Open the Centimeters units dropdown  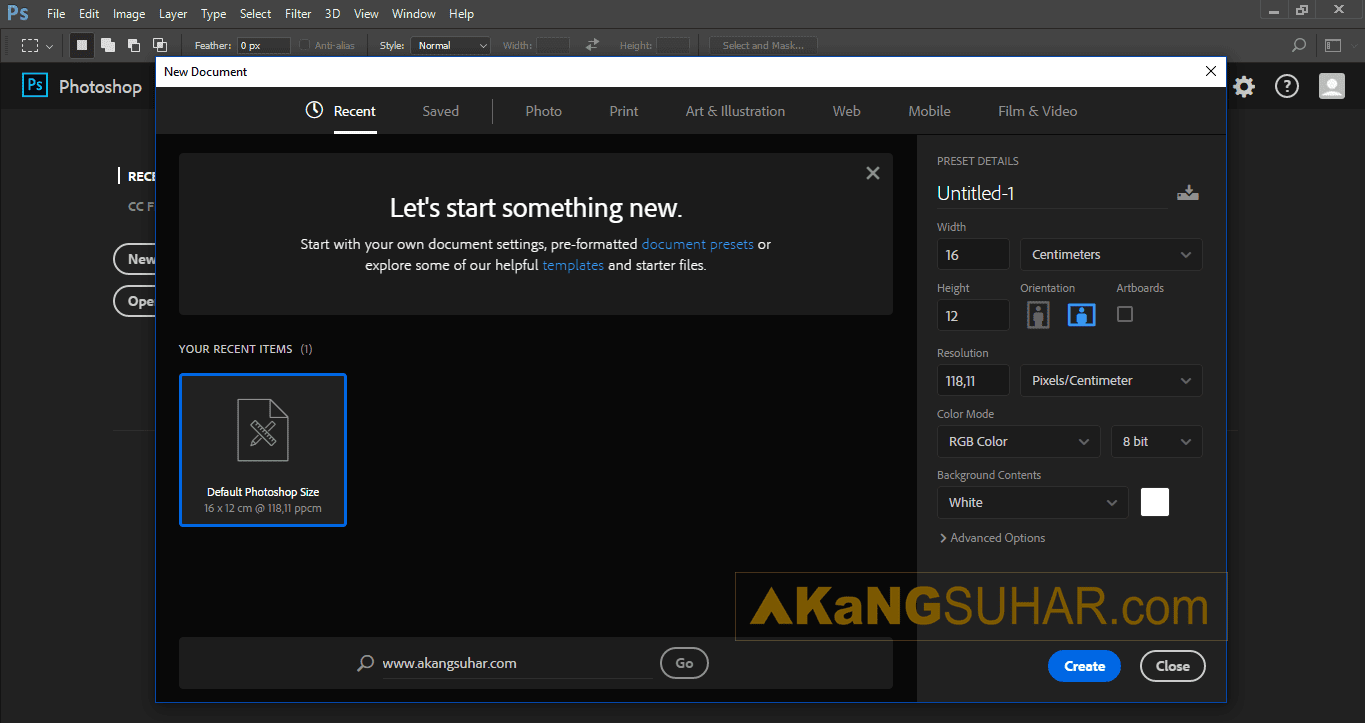pyautogui.click(x=1111, y=255)
